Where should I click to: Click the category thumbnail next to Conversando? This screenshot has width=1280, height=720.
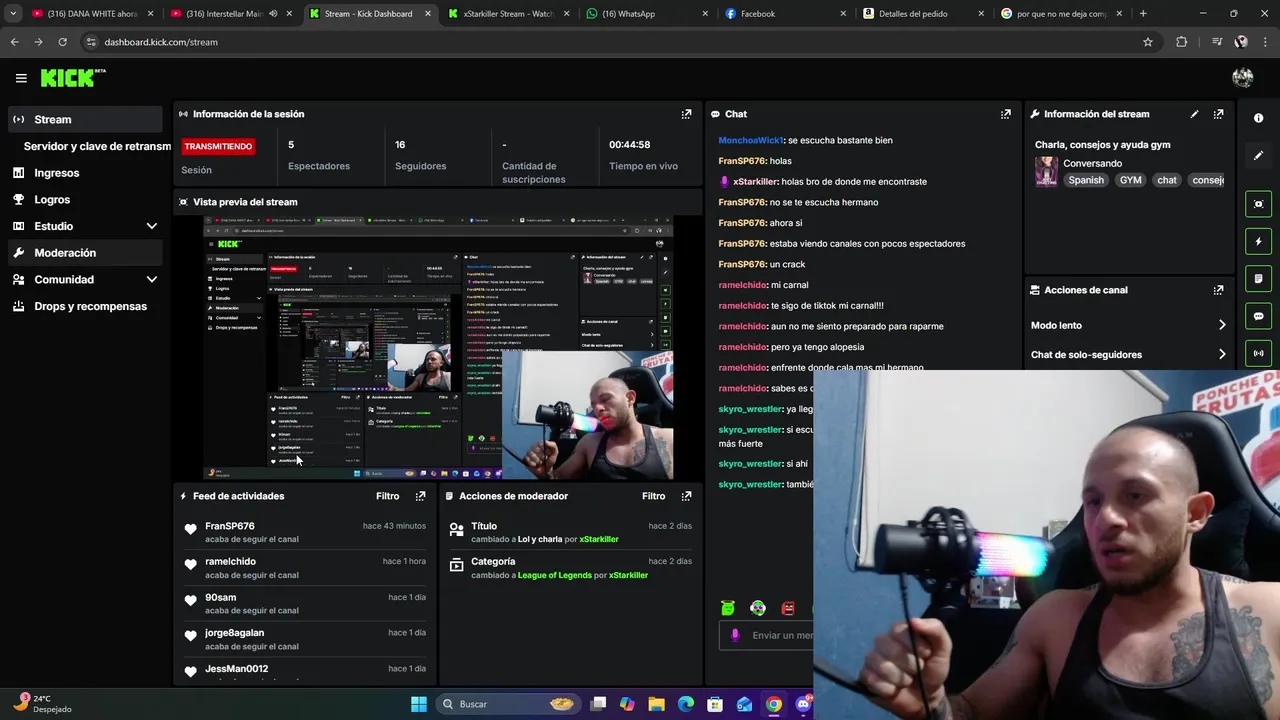click(1046, 171)
